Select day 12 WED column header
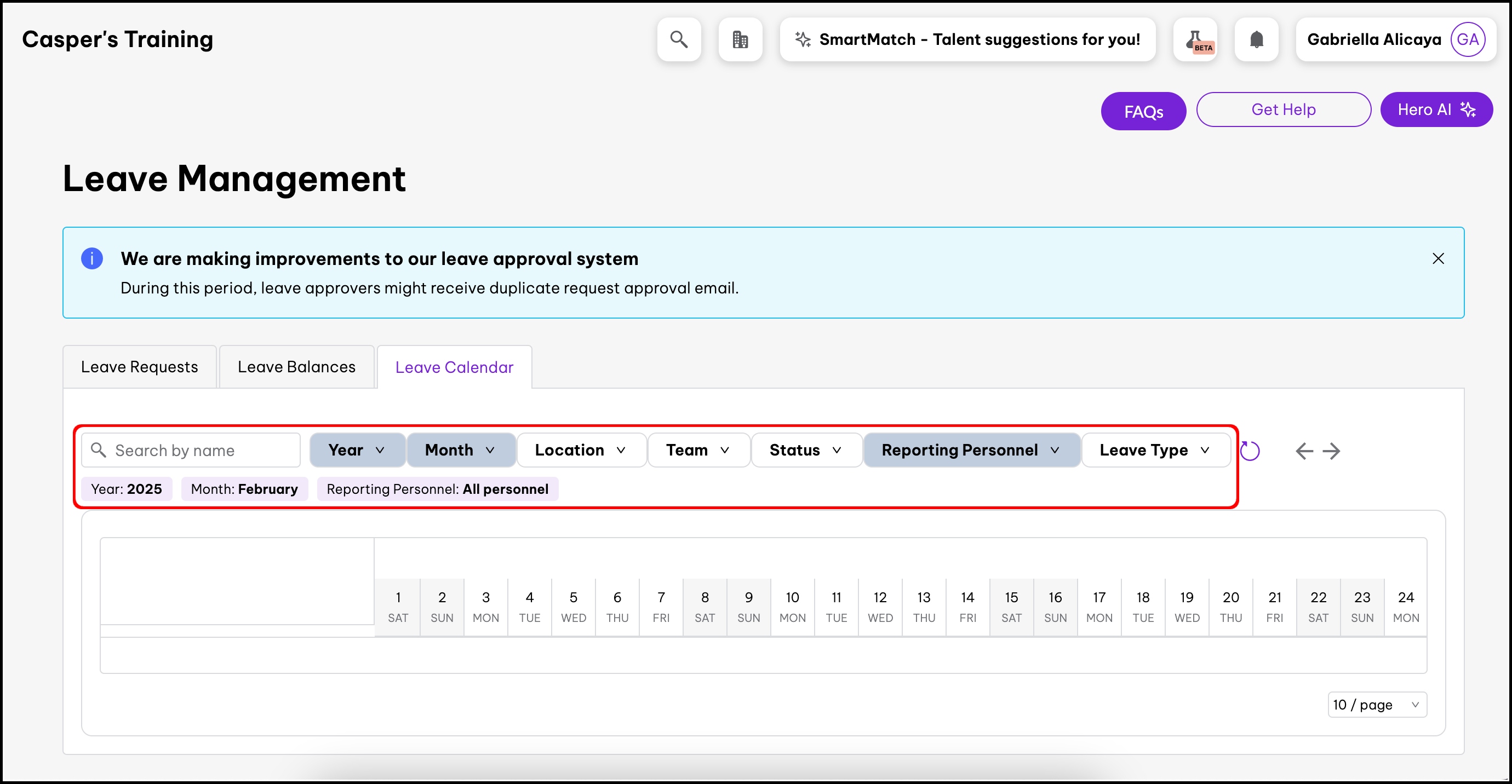The image size is (1512, 784). (880, 608)
